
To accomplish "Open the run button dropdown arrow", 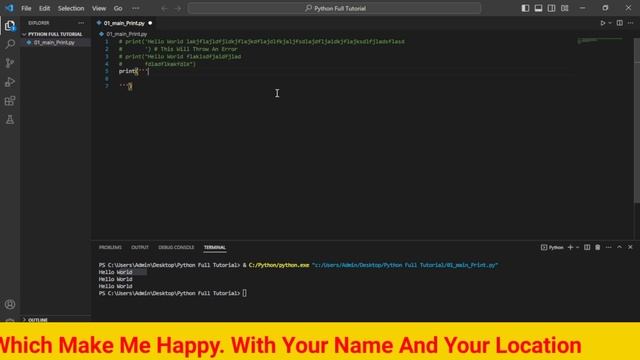I will [610, 23].
